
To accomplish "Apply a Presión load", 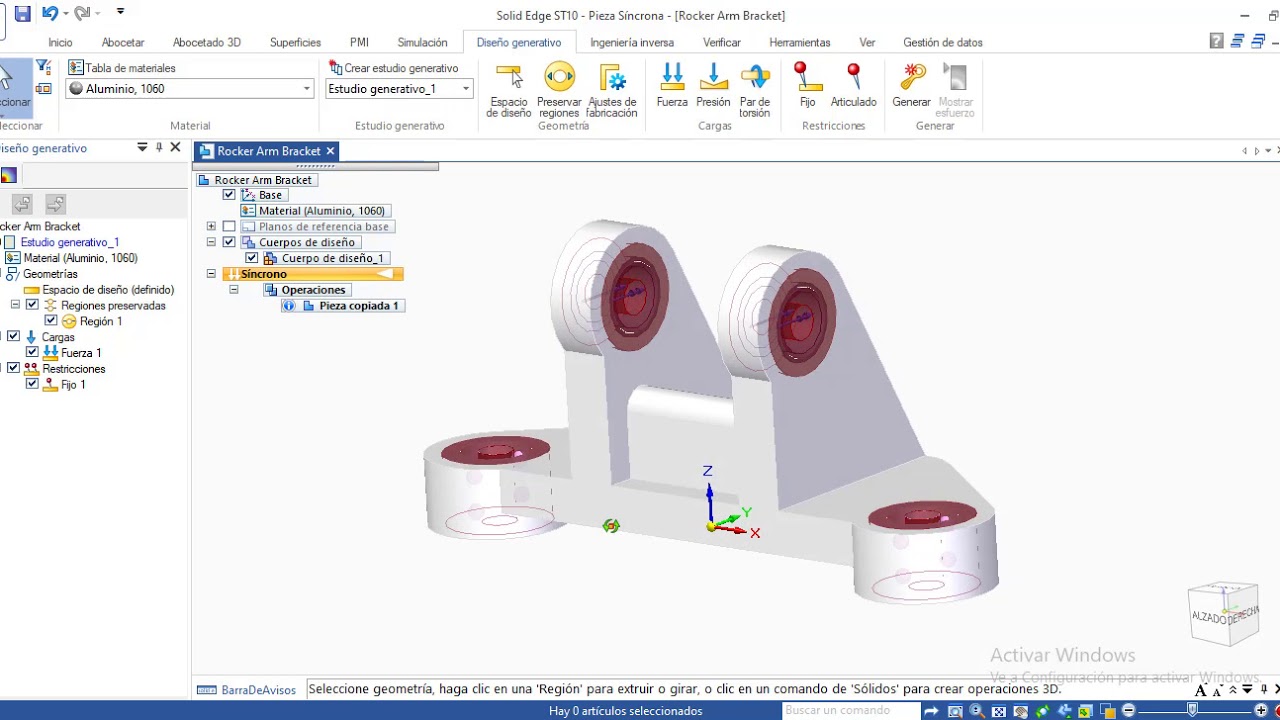I will point(713,86).
